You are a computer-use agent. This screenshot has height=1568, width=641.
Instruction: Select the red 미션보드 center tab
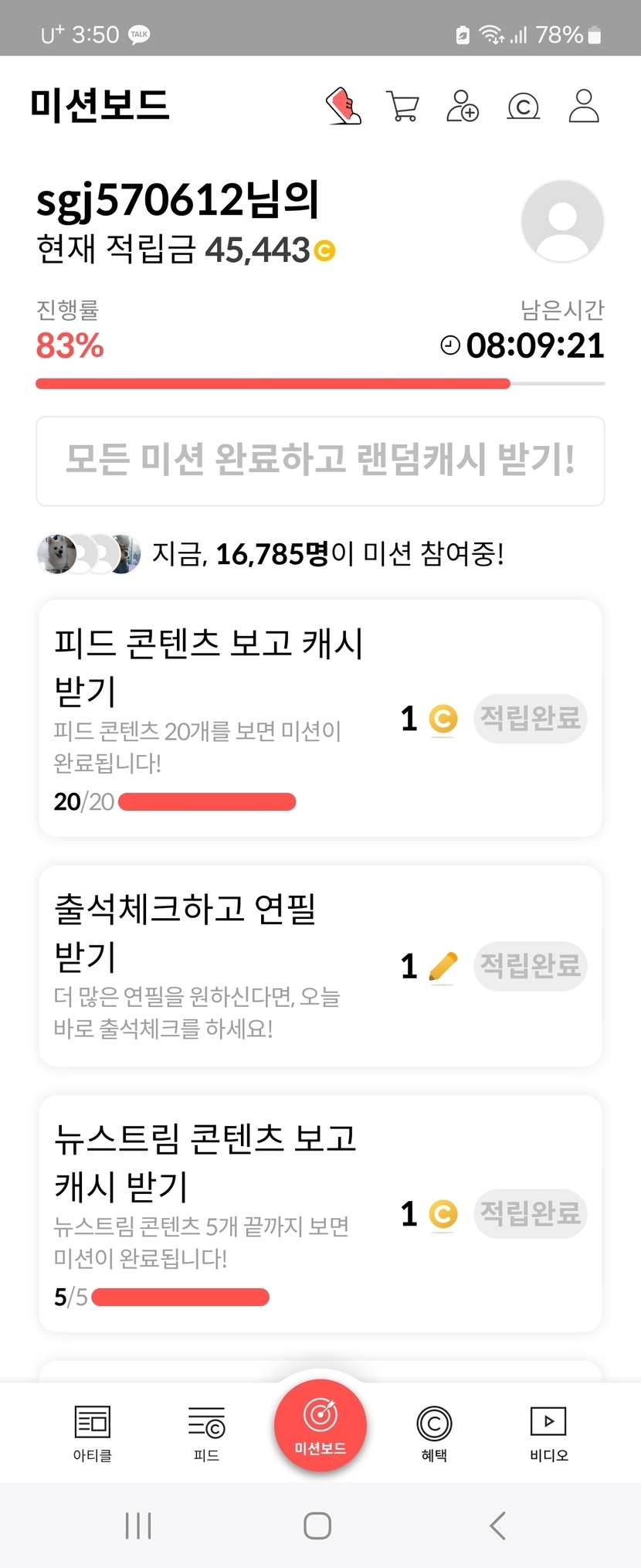320,1426
